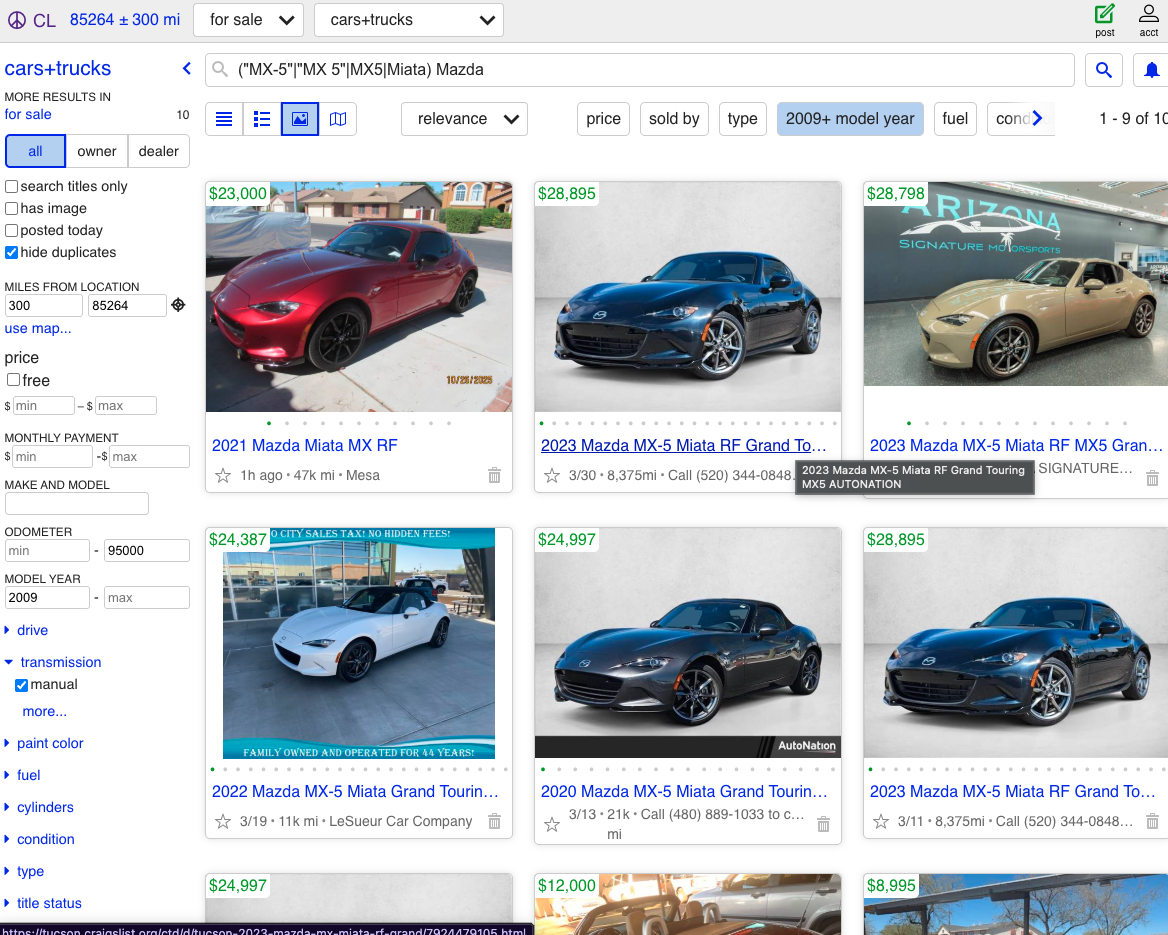Switch to map view icon

click(338, 119)
